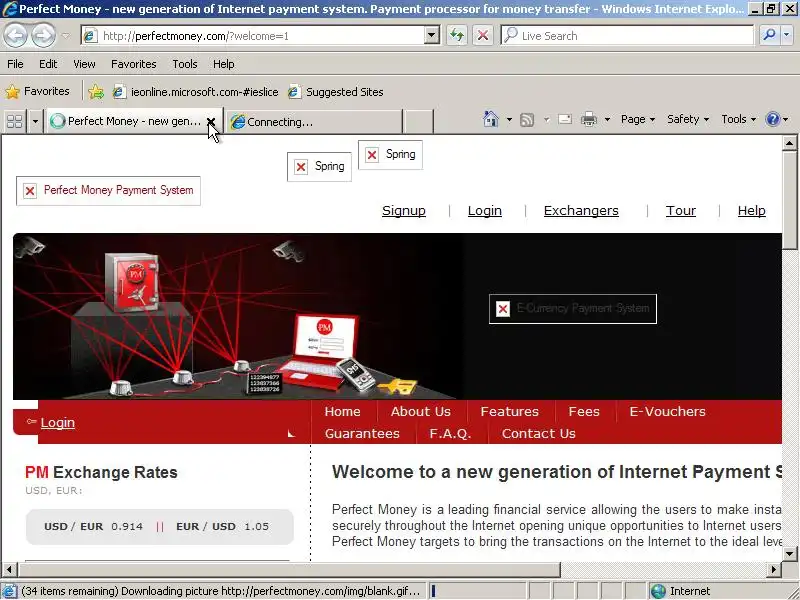
Task: Click the New Tab blank button
Action: click(418, 121)
